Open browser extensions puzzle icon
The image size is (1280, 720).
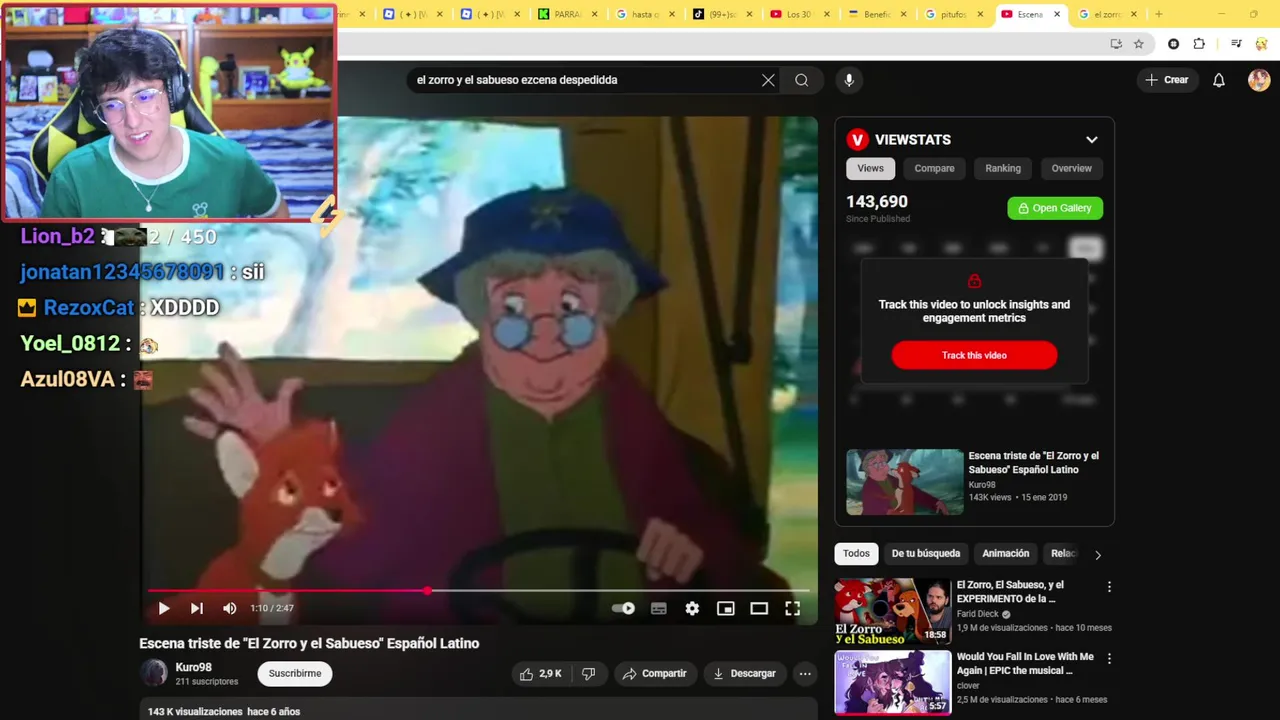click(1199, 44)
